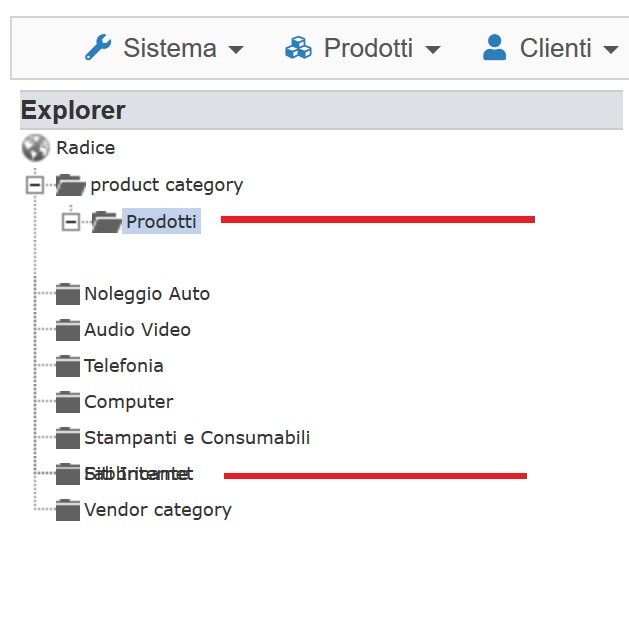Select the Radice root node

85,148
